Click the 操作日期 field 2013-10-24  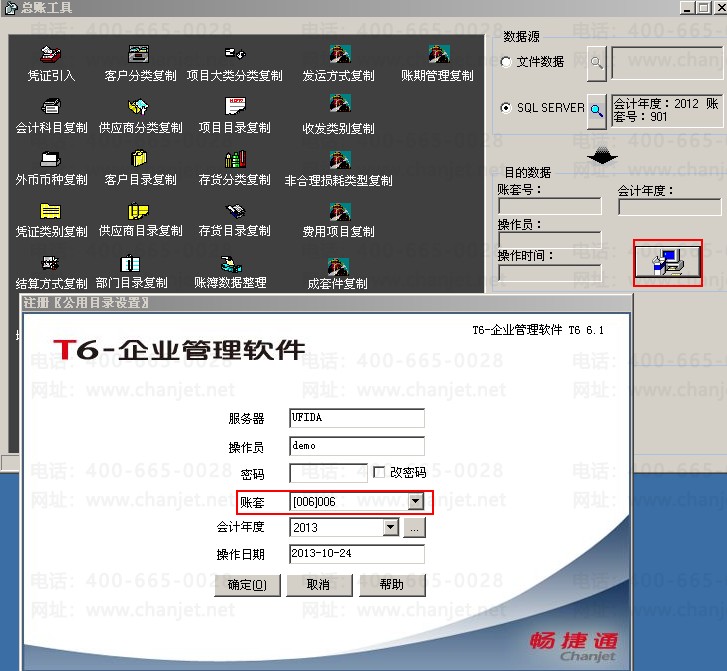357,554
